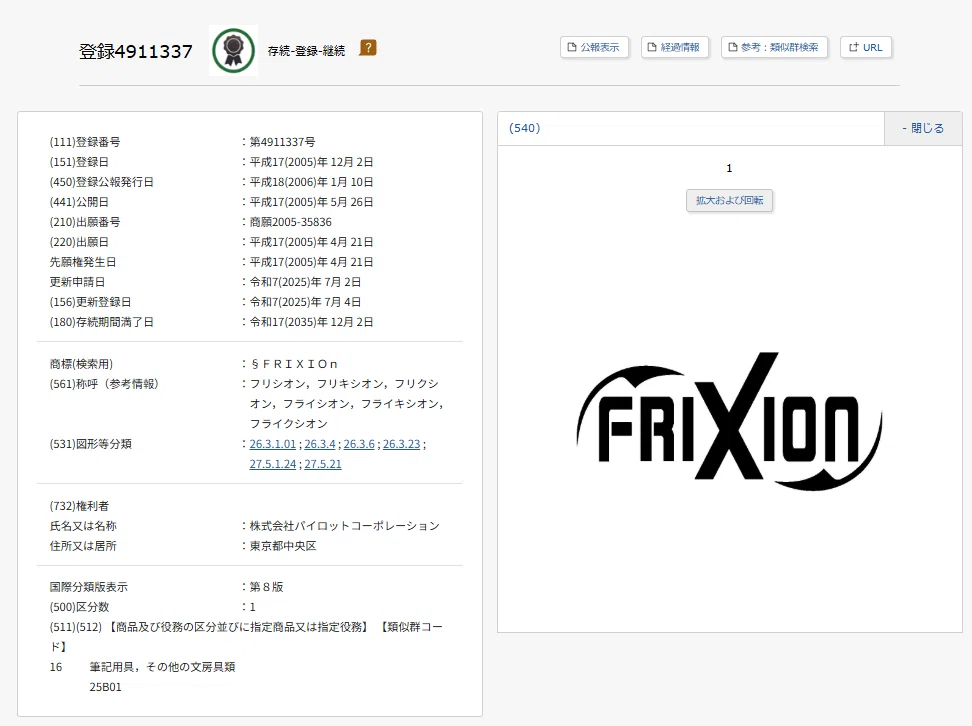972x726 pixels.
Task: Open the question mark help icon
Action: tap(368, 48)
